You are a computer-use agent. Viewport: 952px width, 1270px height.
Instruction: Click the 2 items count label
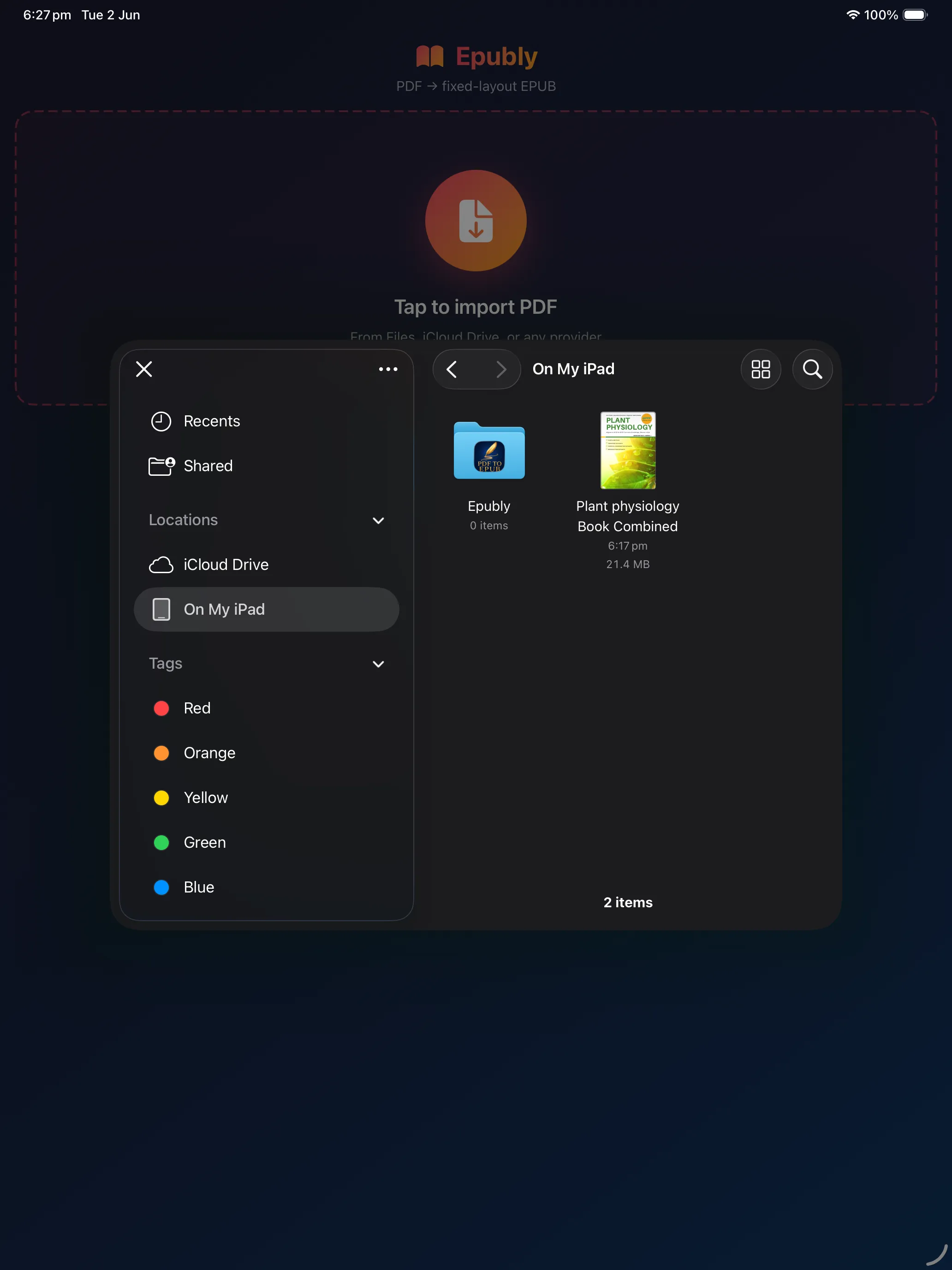coord(628,902)
